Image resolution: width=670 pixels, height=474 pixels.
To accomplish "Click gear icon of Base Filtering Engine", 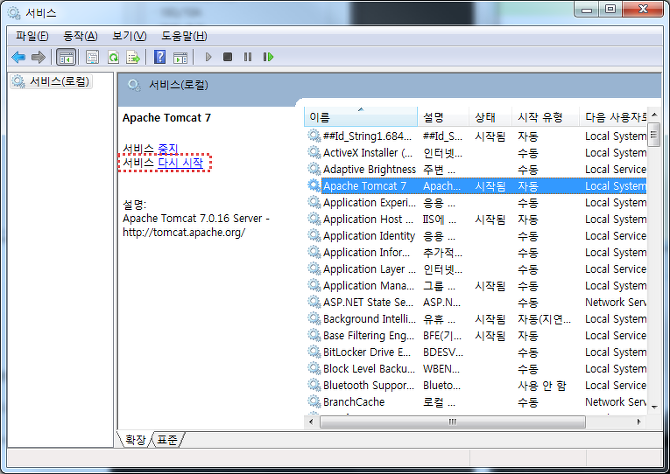I will click(x=314, y=336).
